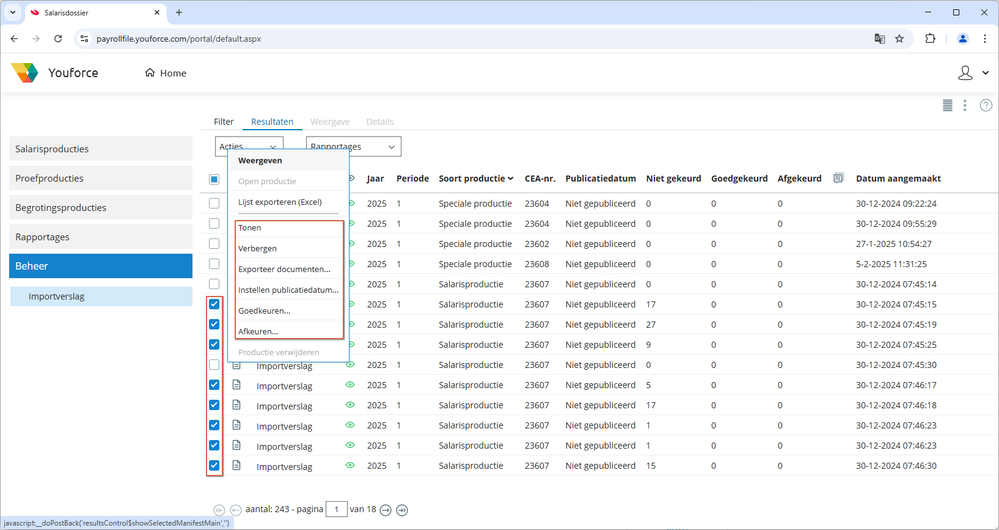Click the page number input field
The image size is (999, 530).
pos(338,510)
